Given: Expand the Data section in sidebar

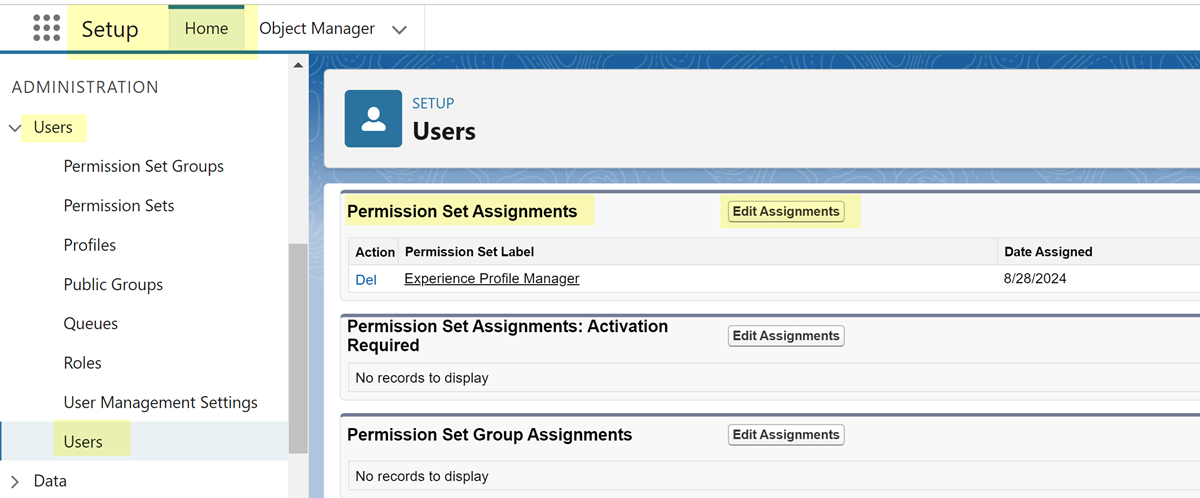Looking at the screenshot, I should click(15, 481).
